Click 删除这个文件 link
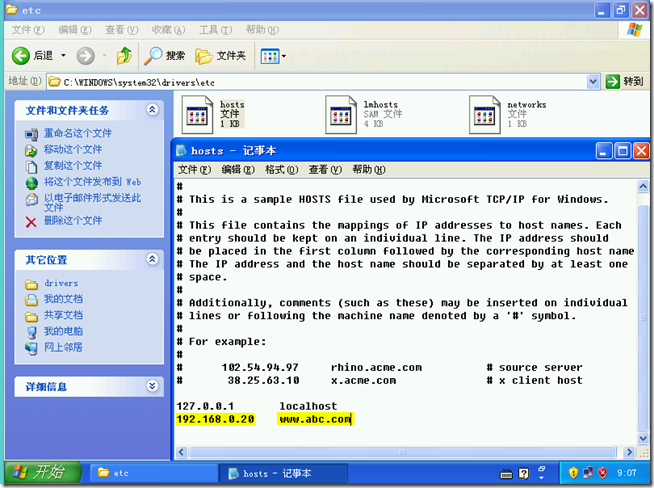 (73, 220)
